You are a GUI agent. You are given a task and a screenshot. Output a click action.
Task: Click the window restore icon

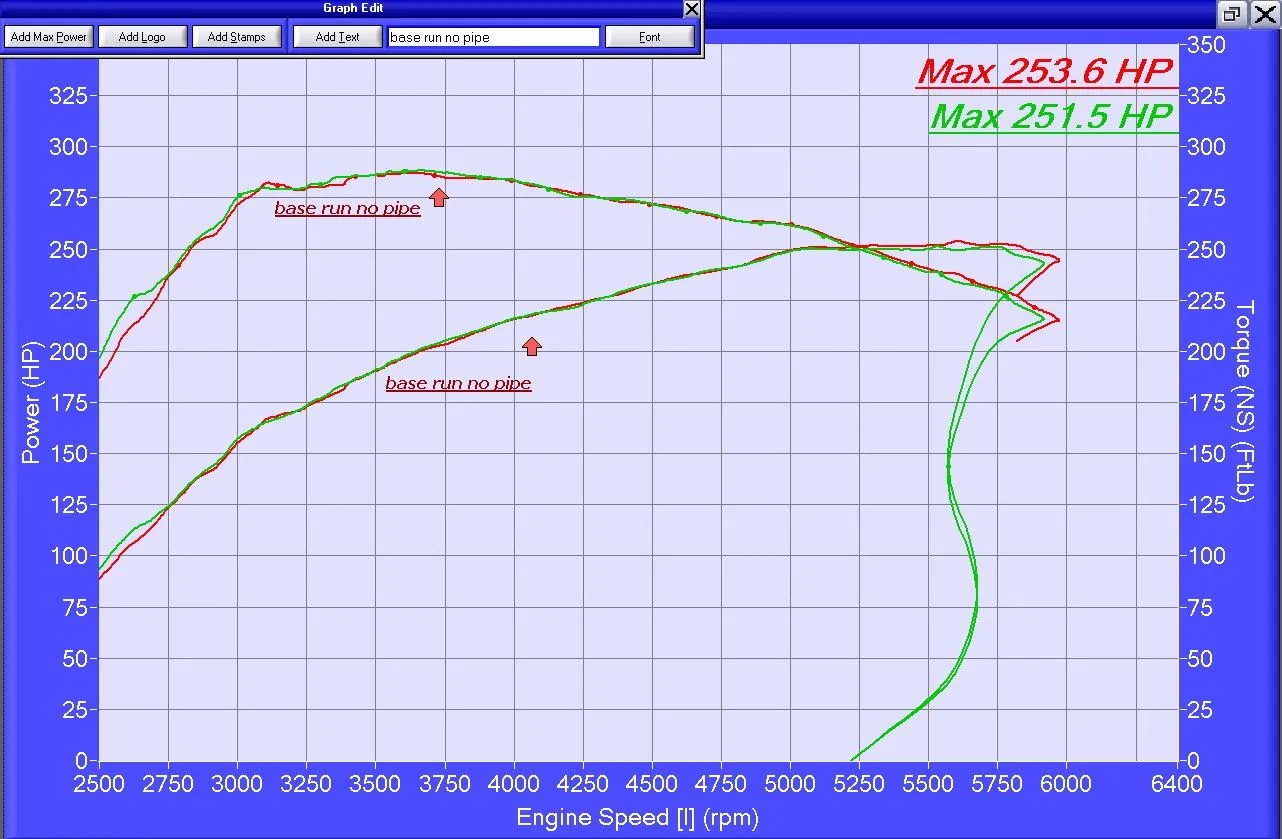coord(1232,14)
